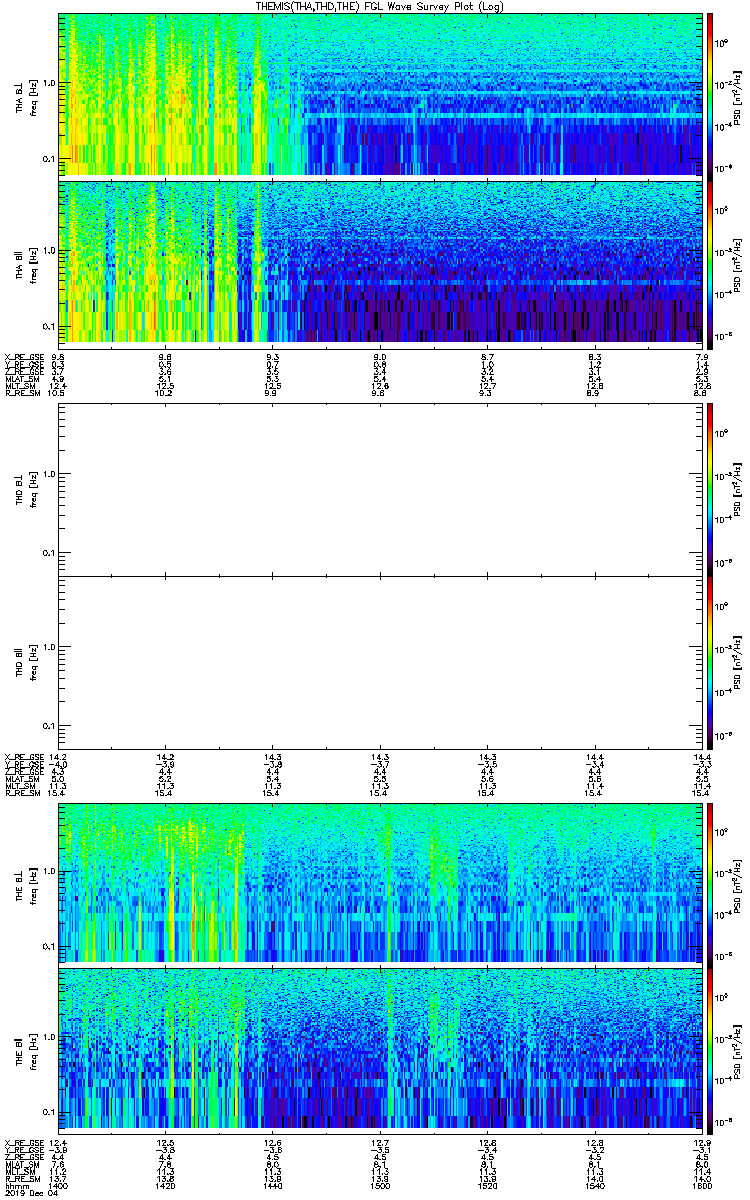
Task: Click the '1420' time tick label
Action: point(165,1188)
